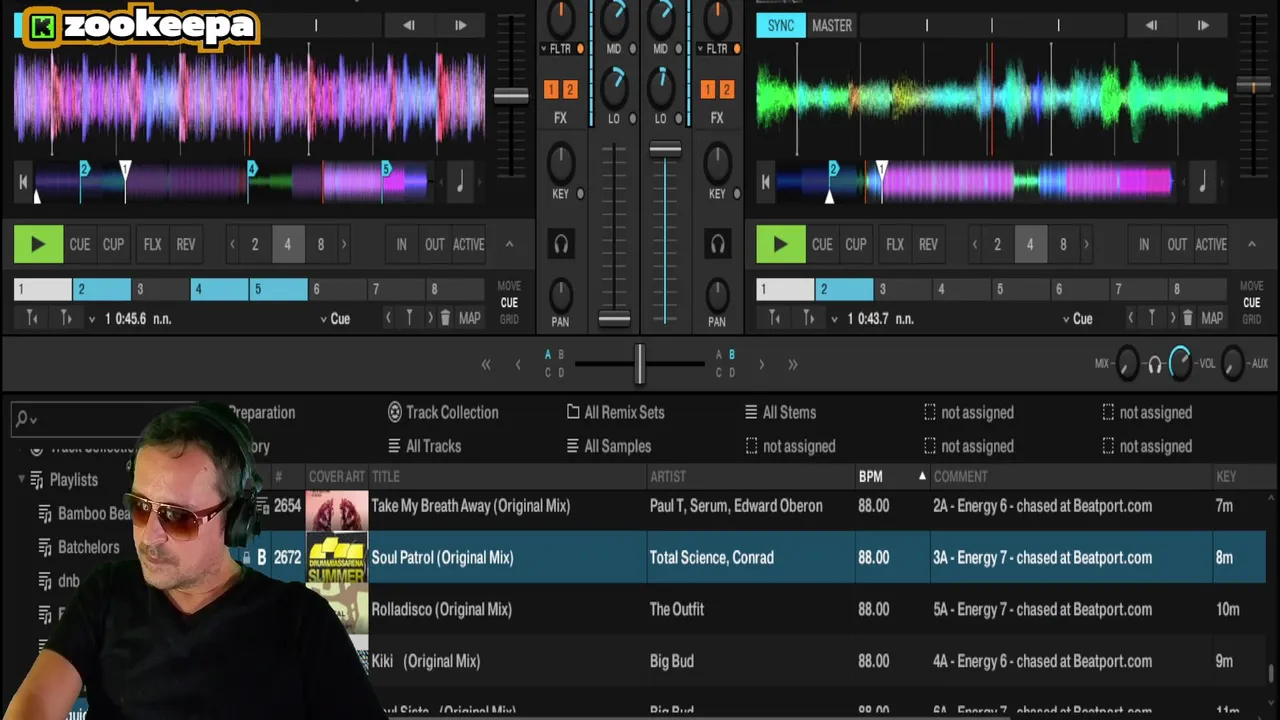Fade crossfader fully left with double arrow
This screenshot has width=1280, height=720.
point(486,365)
